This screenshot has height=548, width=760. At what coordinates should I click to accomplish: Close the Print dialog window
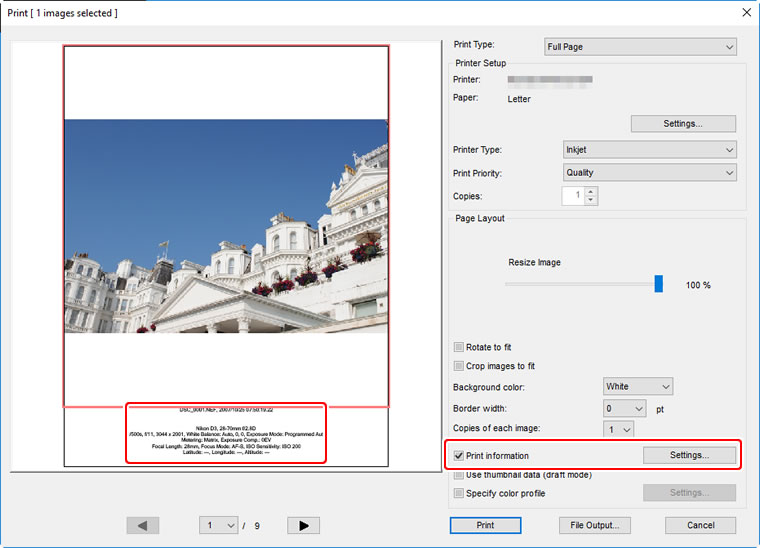(x=746, y=13)
